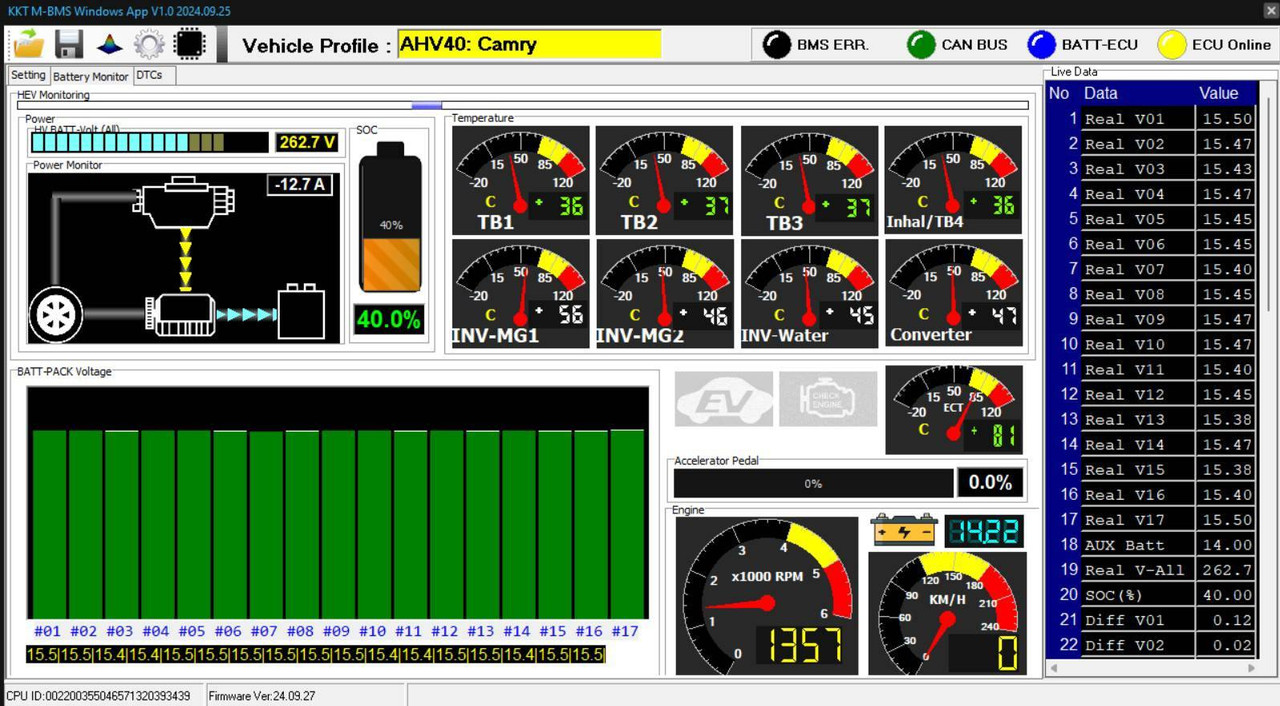Click the INV-Water temperature gauge
Viewport: 1280px width, 706px height.
tap(809, 293)
